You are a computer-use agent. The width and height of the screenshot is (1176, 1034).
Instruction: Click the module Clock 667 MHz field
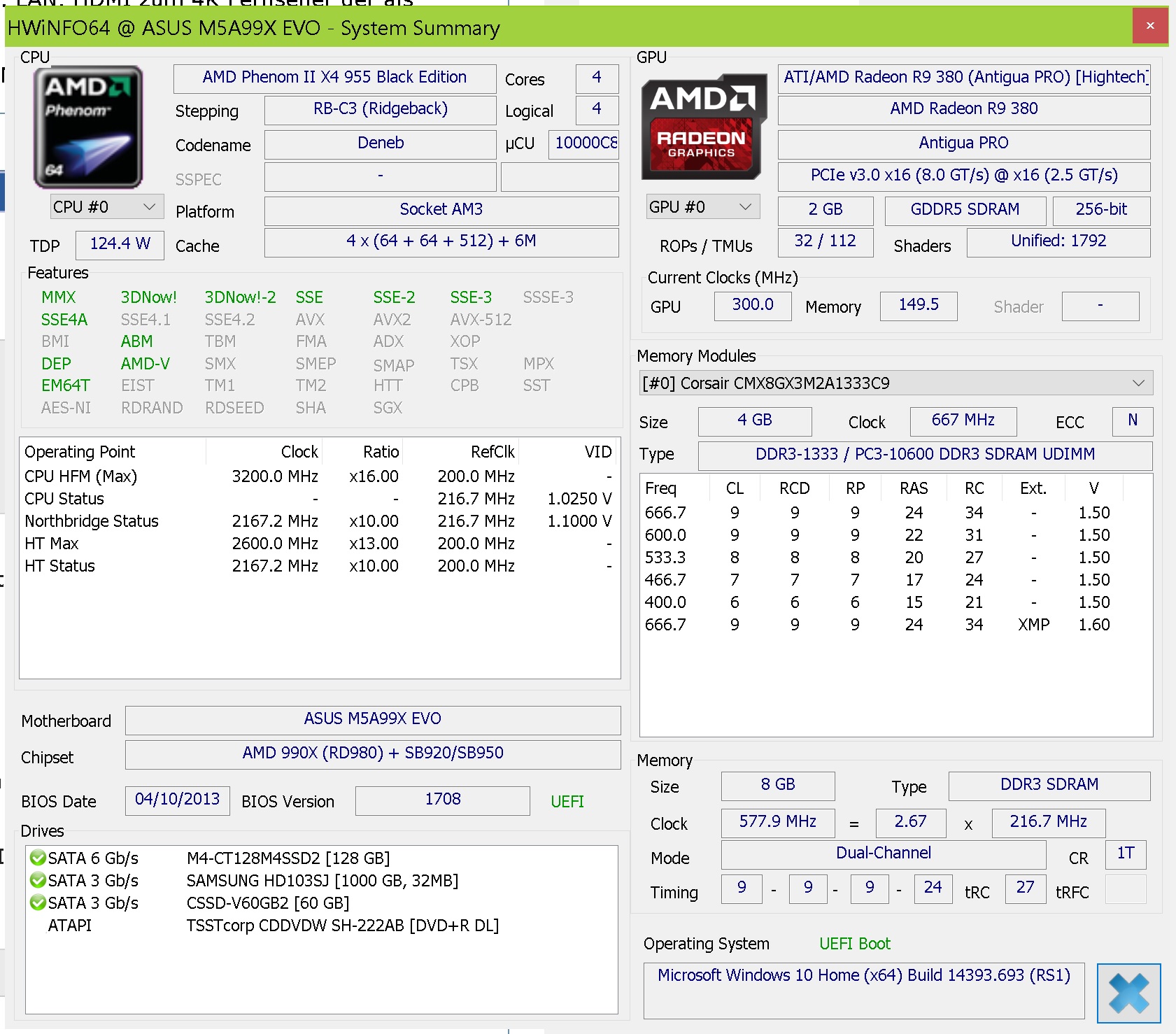(963, 421)
